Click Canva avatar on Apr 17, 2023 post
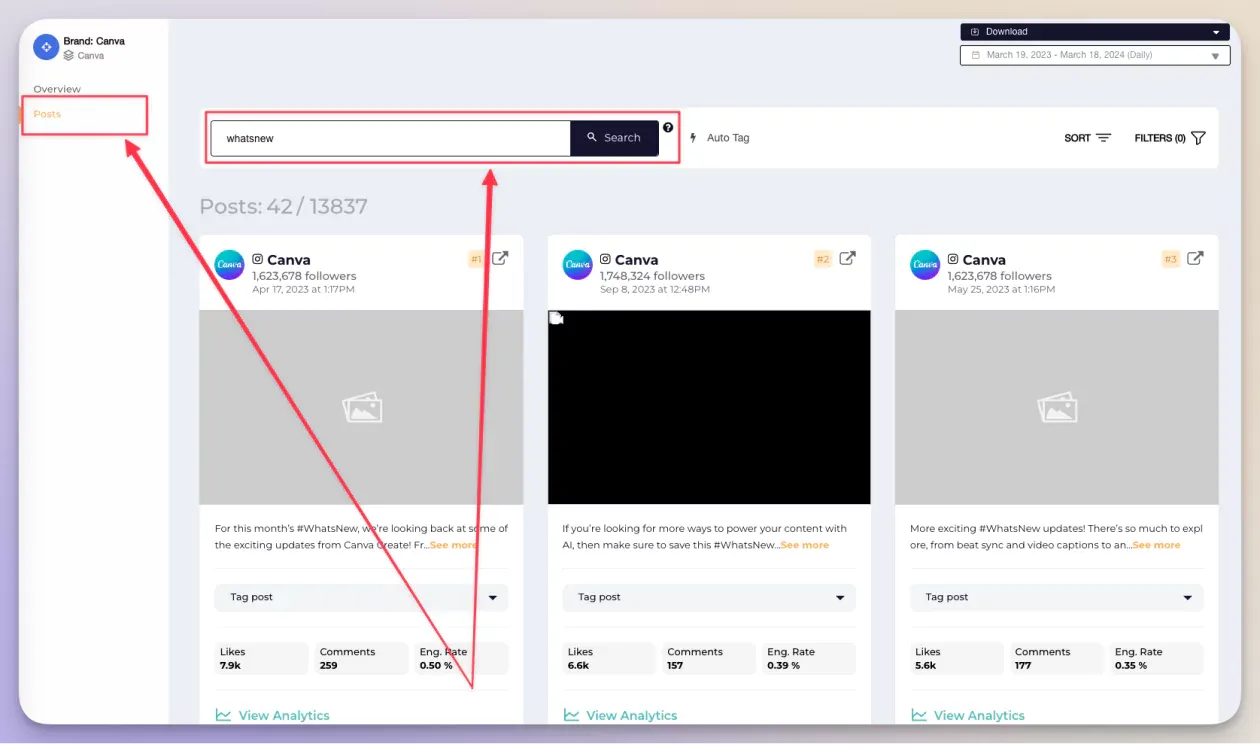Image resolution: width=1260 pixels, height=744 pixels. coord(230,265)
